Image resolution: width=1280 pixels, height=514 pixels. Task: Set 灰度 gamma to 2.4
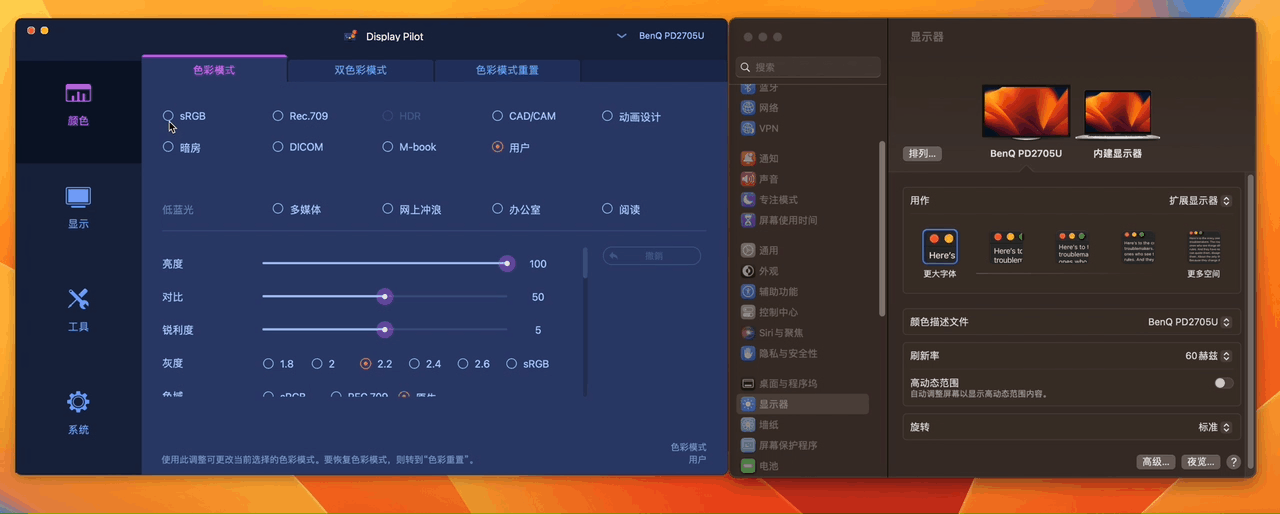coord(414,364)
